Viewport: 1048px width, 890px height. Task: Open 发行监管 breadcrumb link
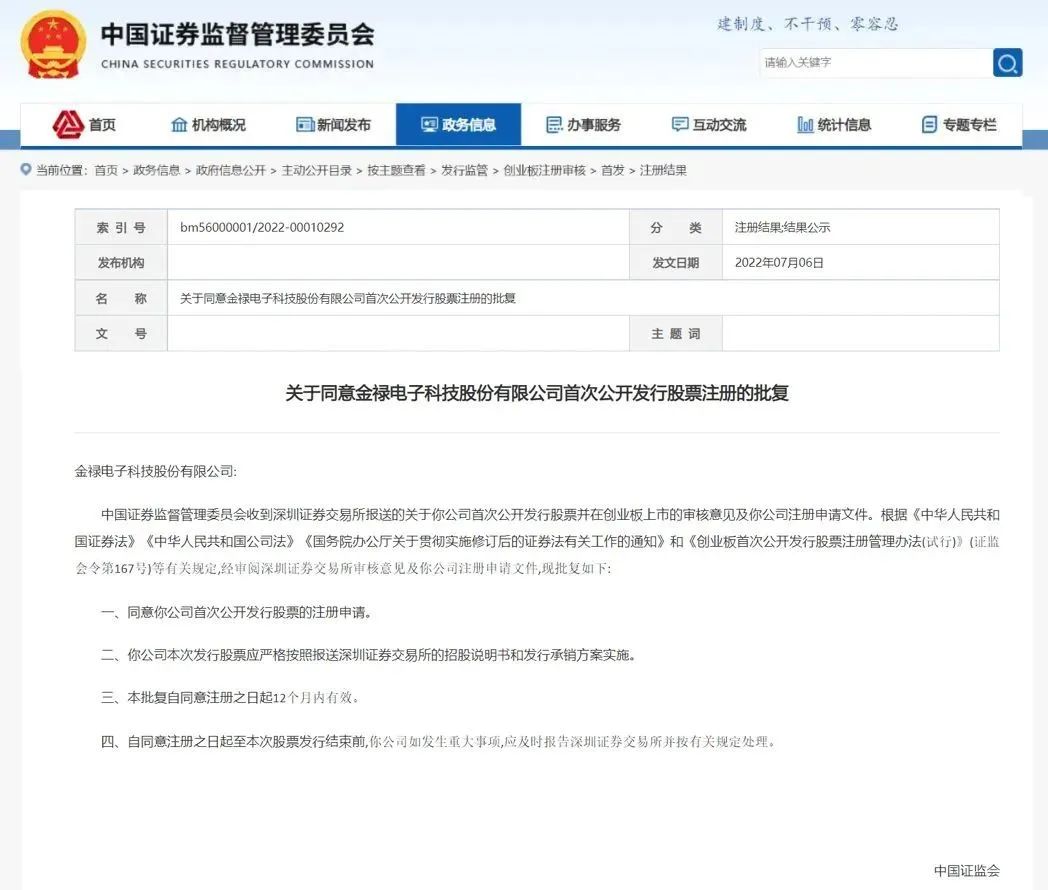pos(464,171)
